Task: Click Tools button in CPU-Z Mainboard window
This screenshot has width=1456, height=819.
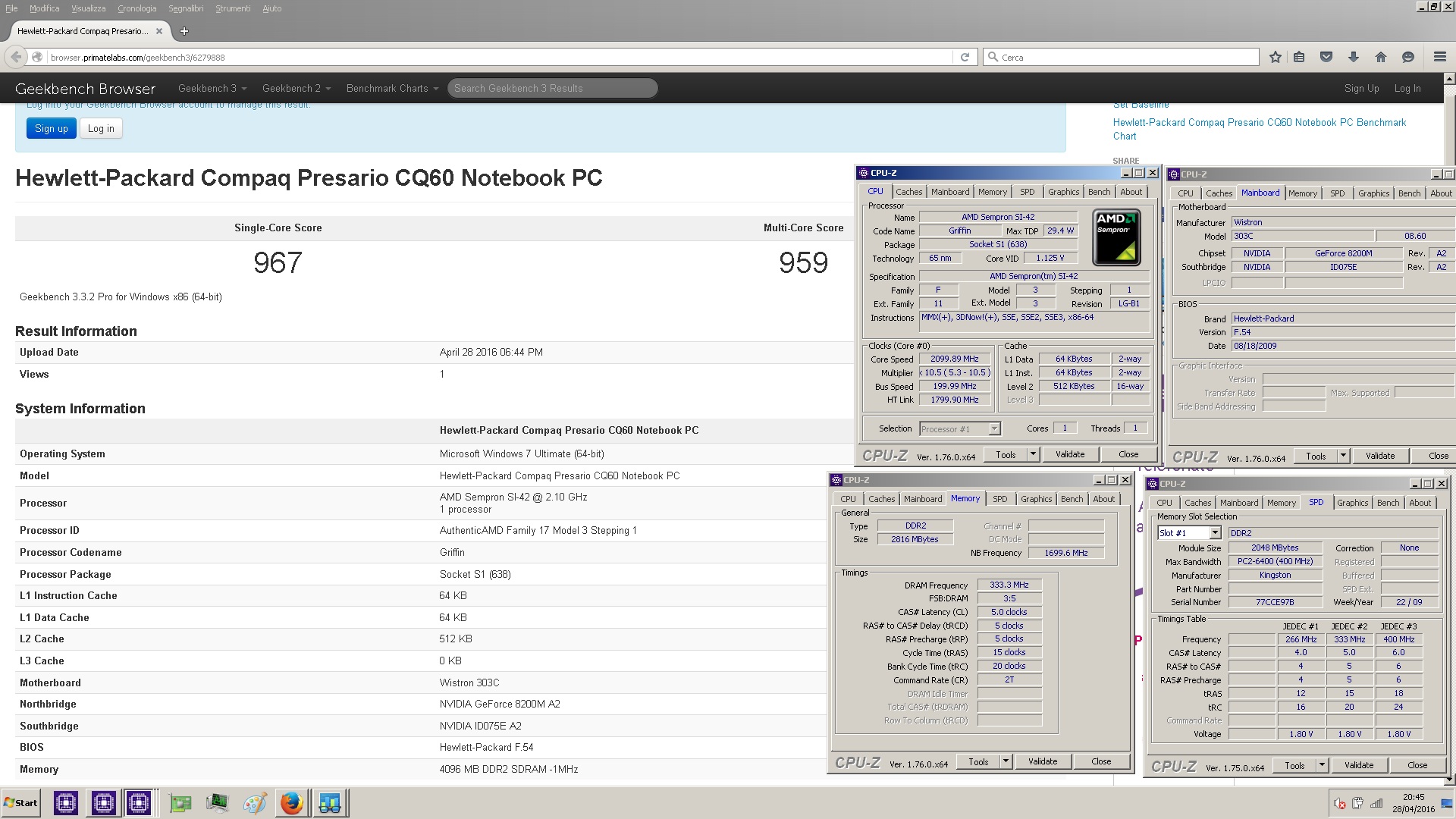Action: (x=1316, y=456)
